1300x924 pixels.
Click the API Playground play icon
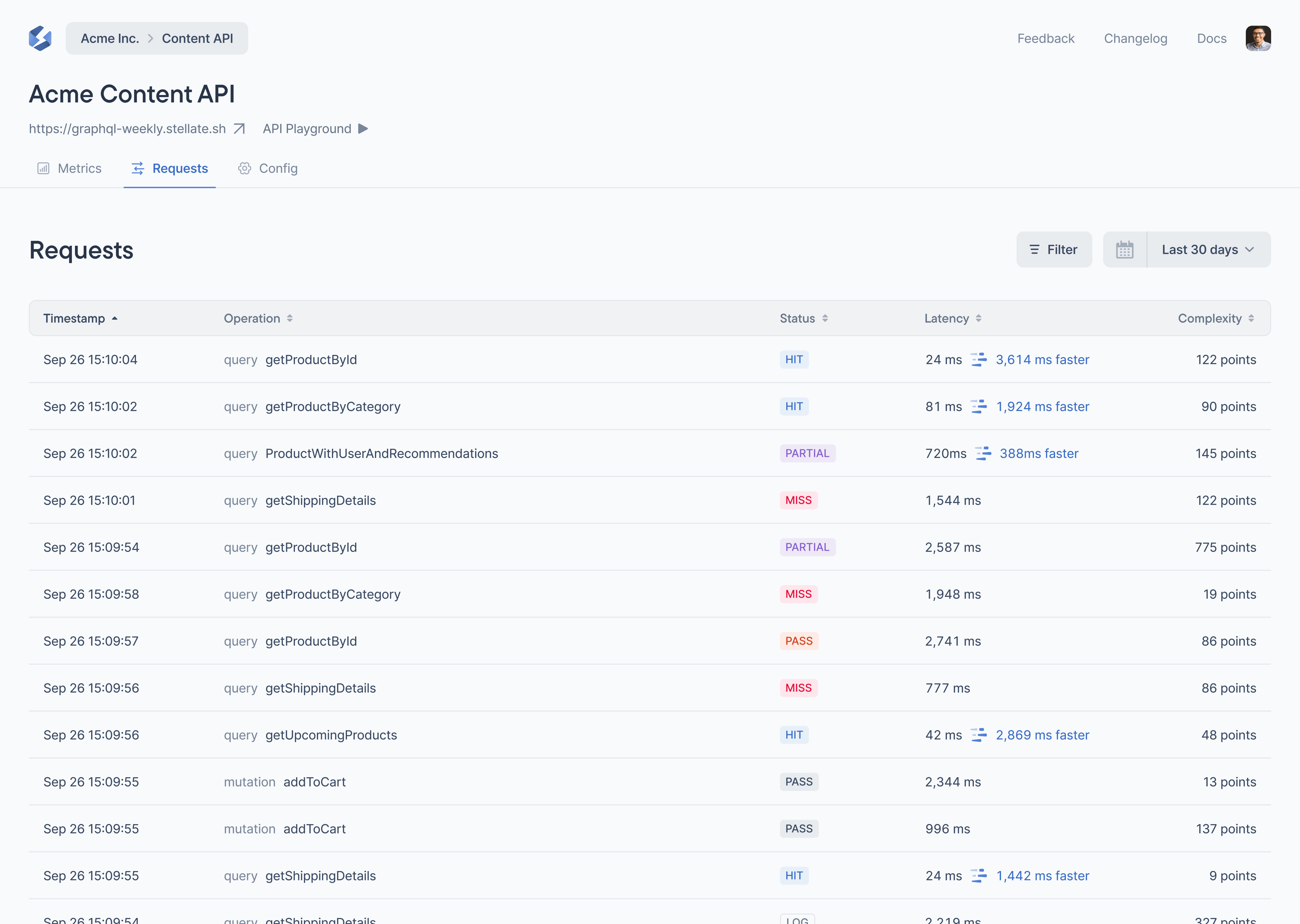point(363,129)
